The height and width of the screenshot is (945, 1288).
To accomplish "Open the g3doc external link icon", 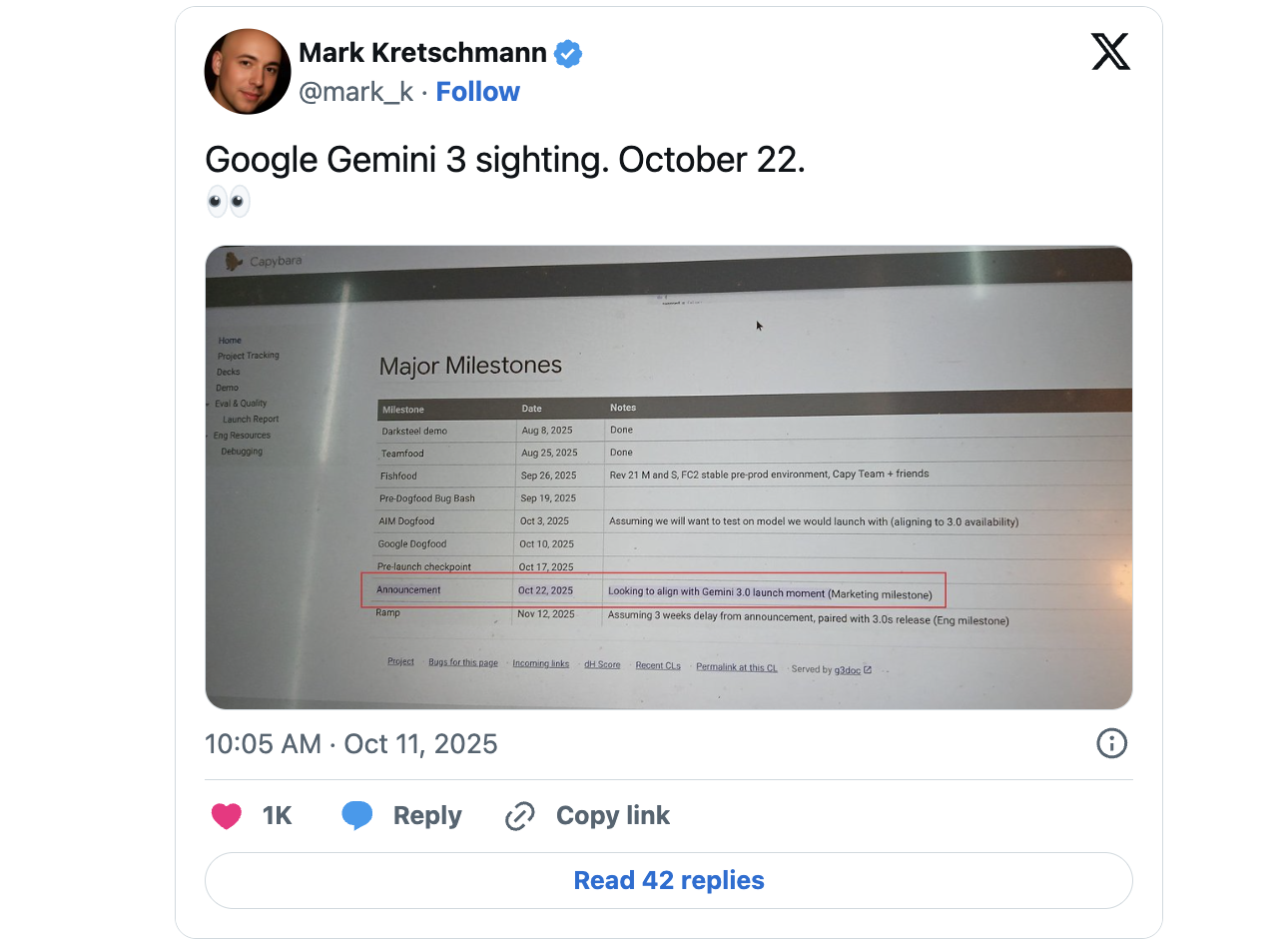I will (x=867, y=669).
